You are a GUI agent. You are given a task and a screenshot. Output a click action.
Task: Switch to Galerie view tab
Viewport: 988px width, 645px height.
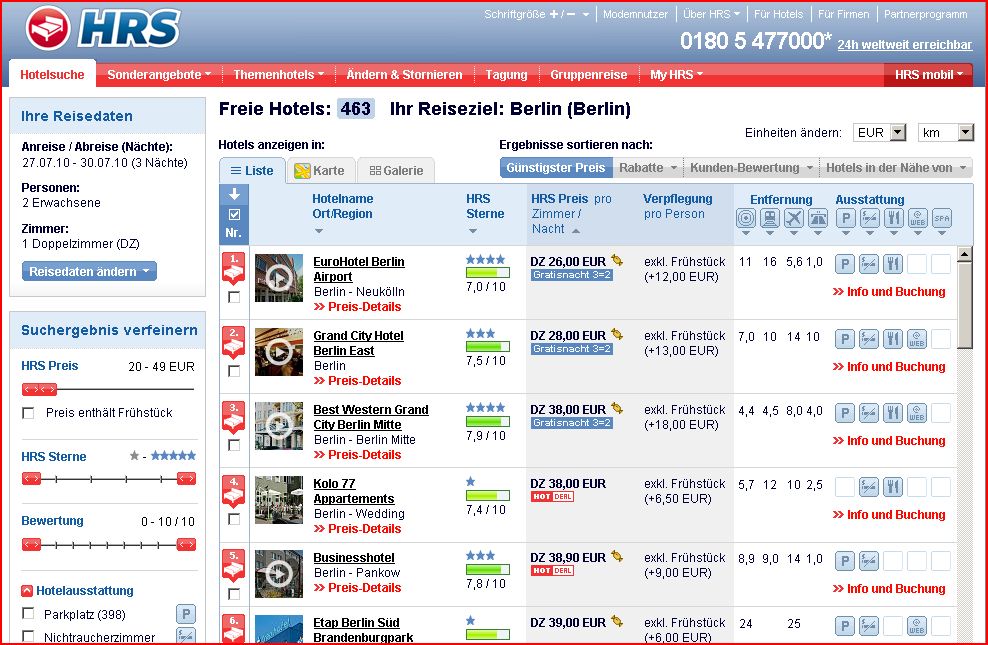click(396, 171)
